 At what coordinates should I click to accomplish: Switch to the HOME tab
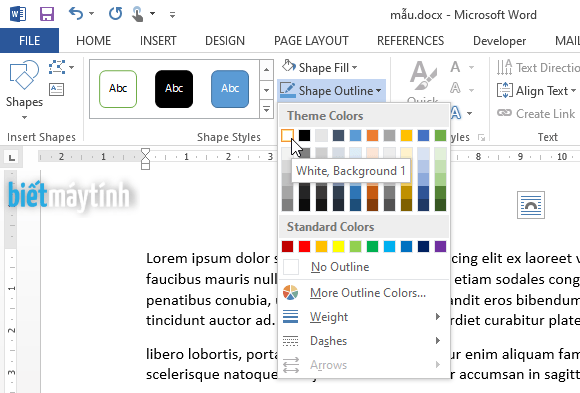[93, 40]
